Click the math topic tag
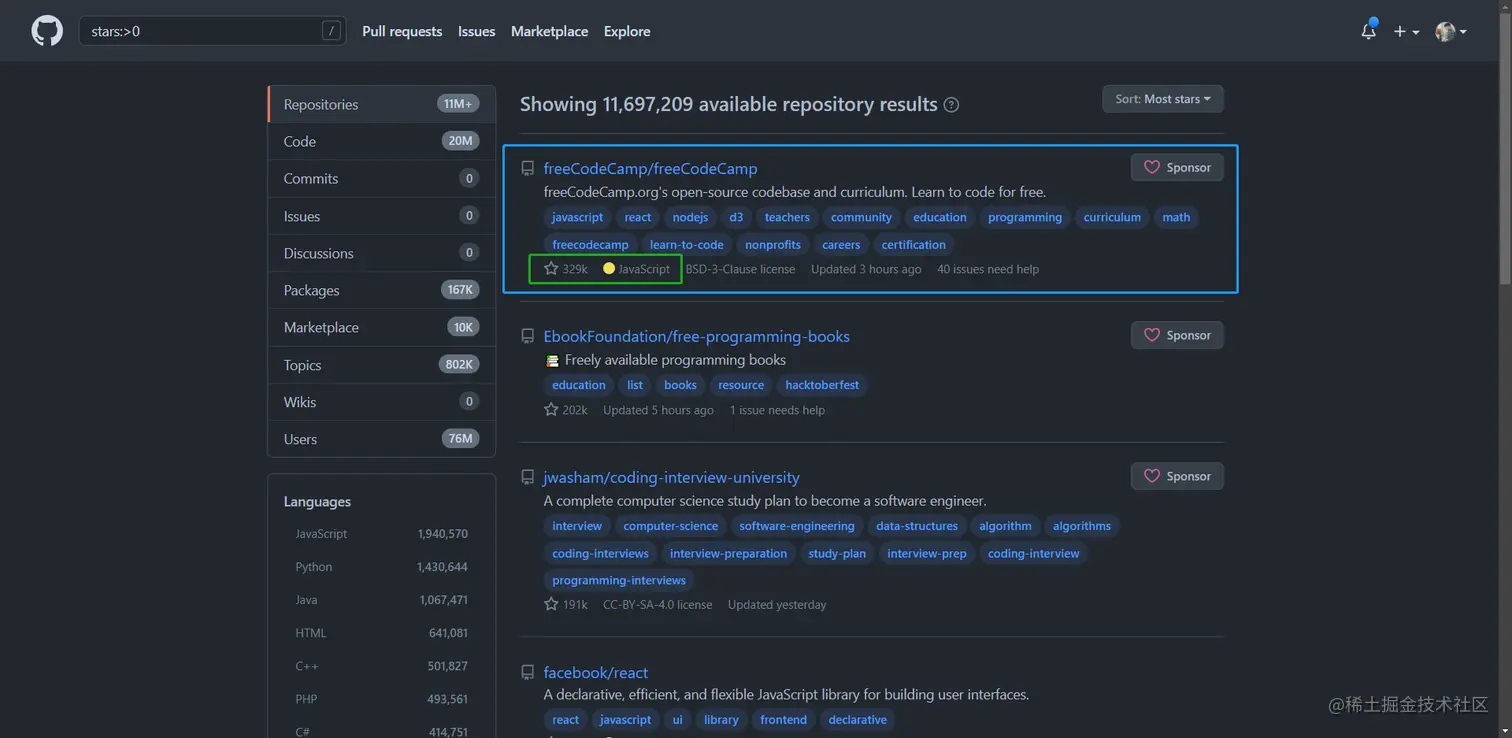The image size is (1512, 738). tap(1176, 217)
